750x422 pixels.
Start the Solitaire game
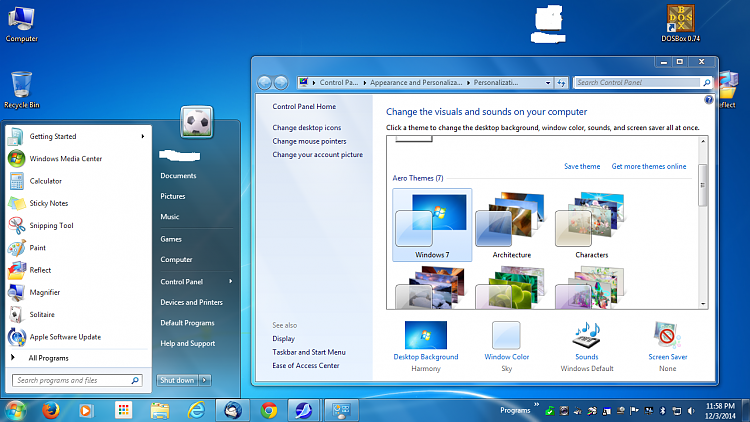(x=77, y=314)
